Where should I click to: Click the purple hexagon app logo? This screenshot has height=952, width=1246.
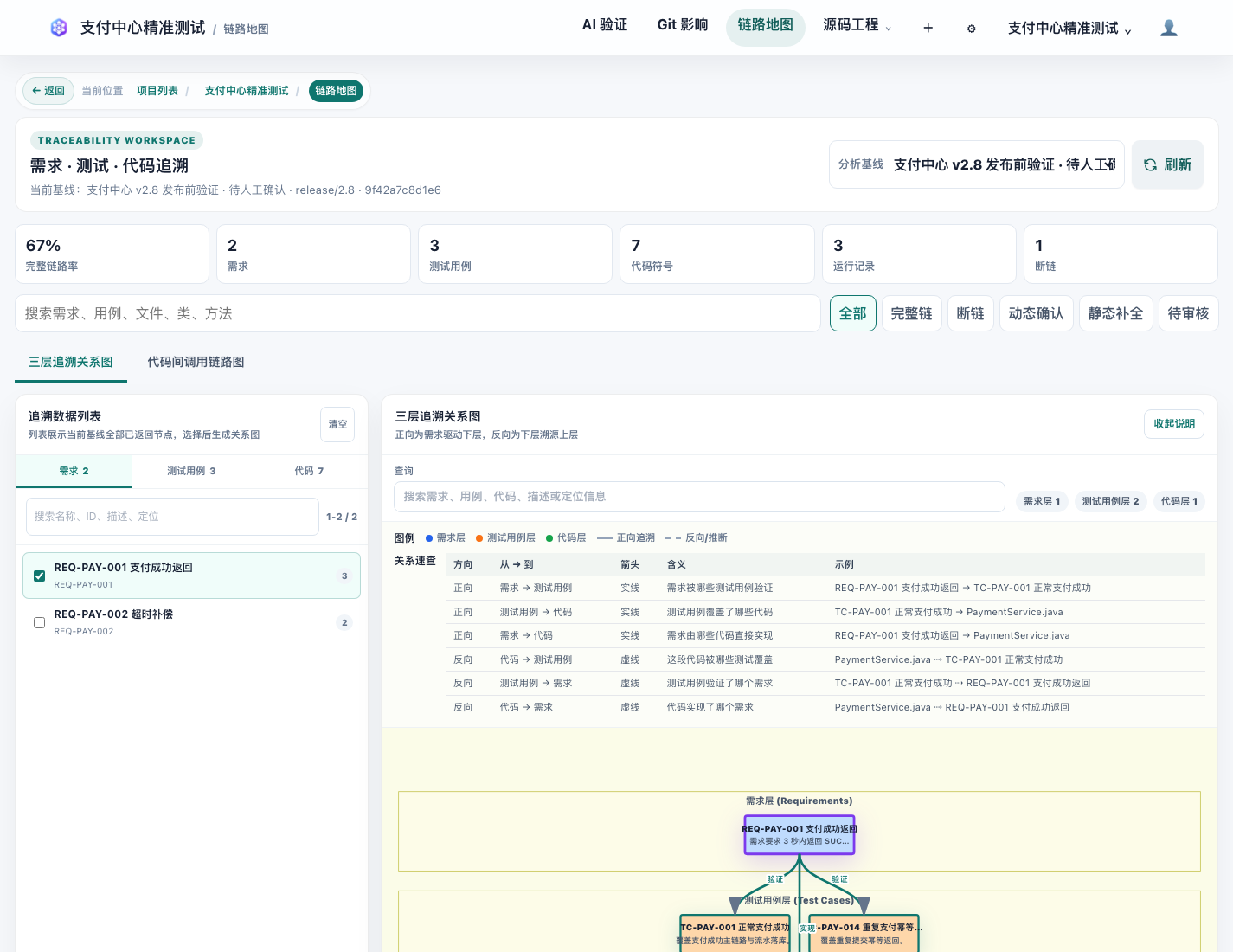[59, 28]
